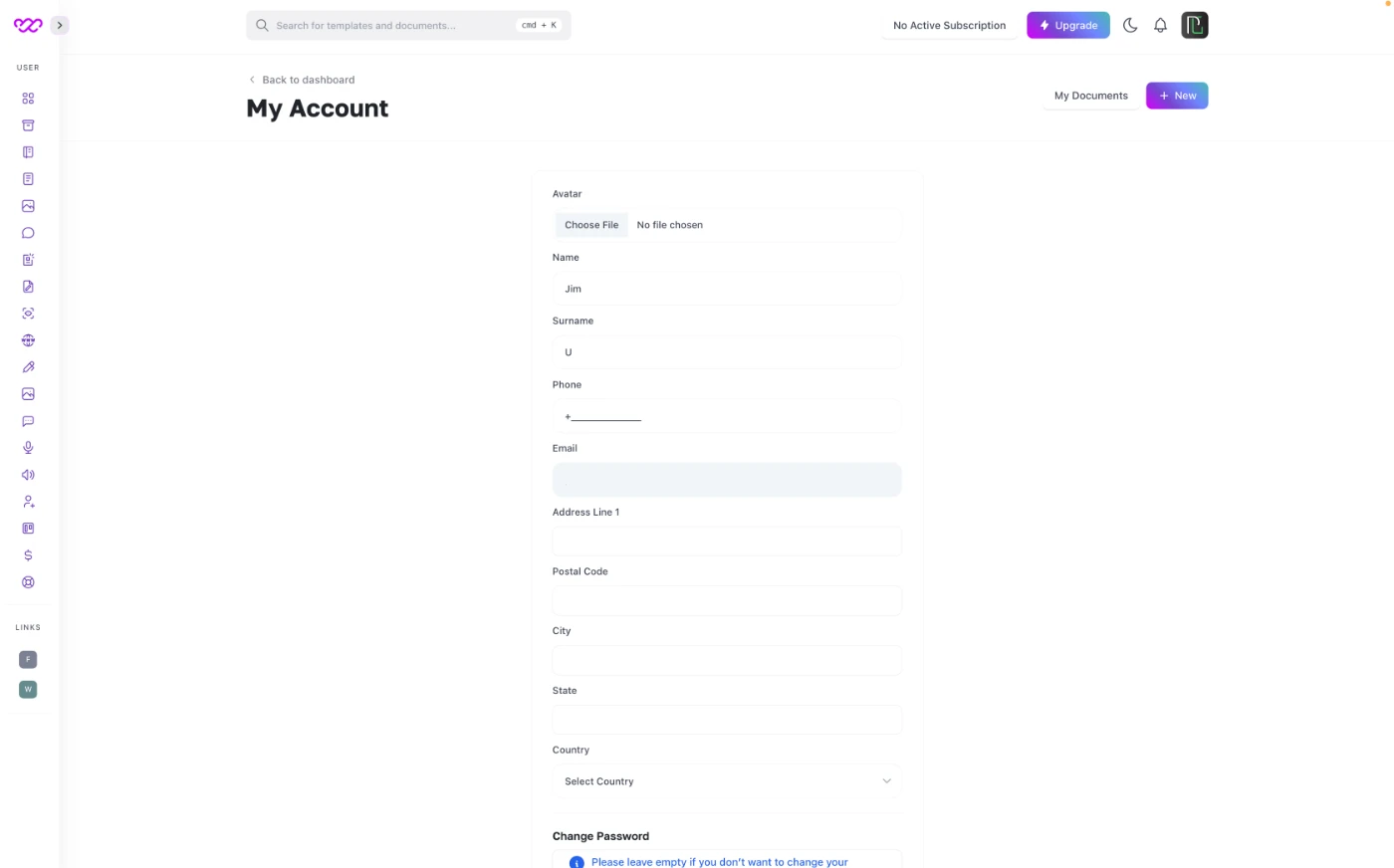Toggle dark mode with the moon icon
The width and height of the screenshot is (1394, 868).
(x=1130, y=26)
